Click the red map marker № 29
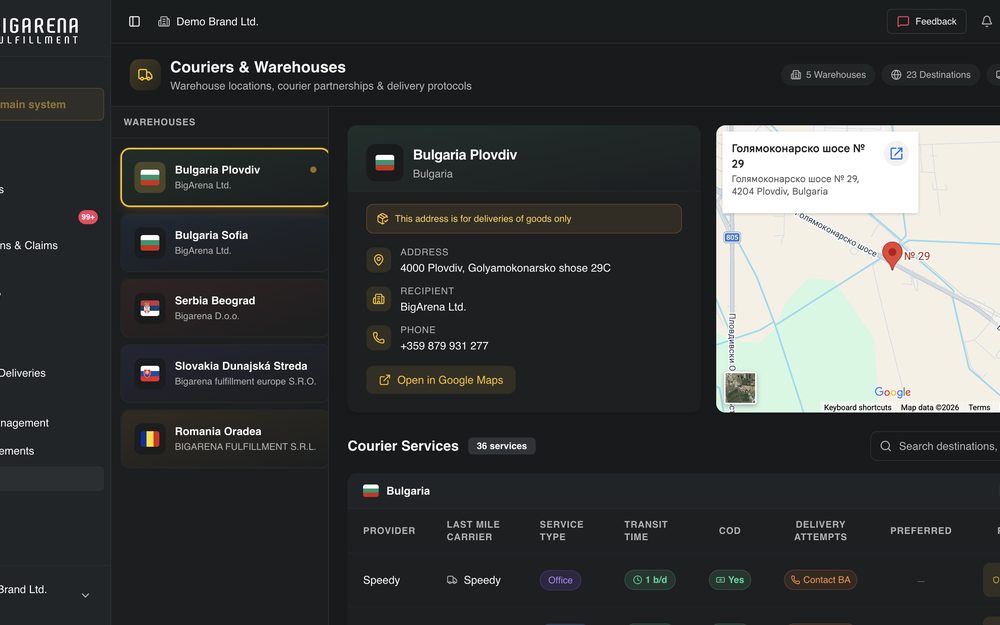This screenshot has height=625, width=1000. click(892, 255)
